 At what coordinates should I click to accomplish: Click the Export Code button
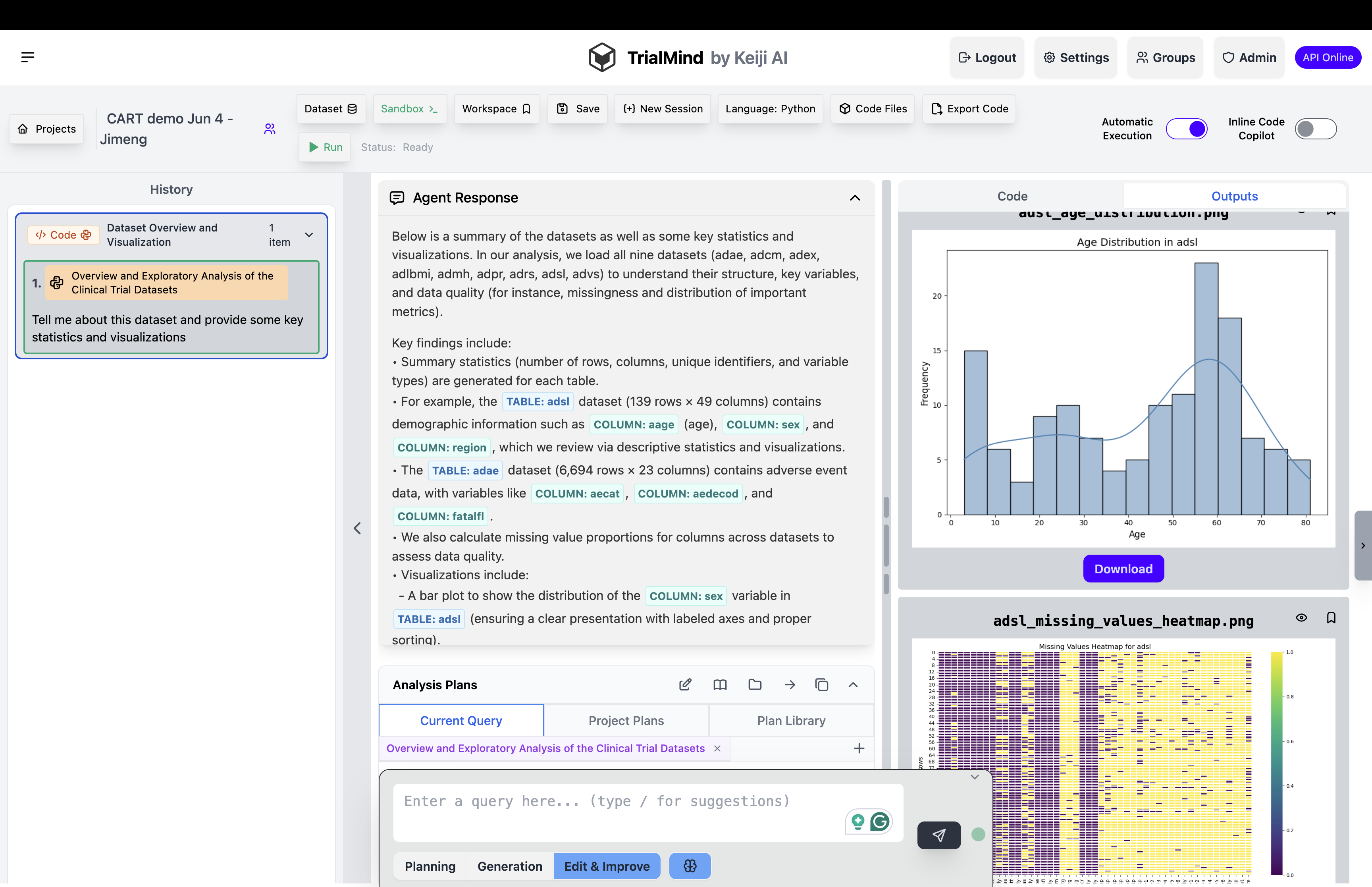coord(969,108)
